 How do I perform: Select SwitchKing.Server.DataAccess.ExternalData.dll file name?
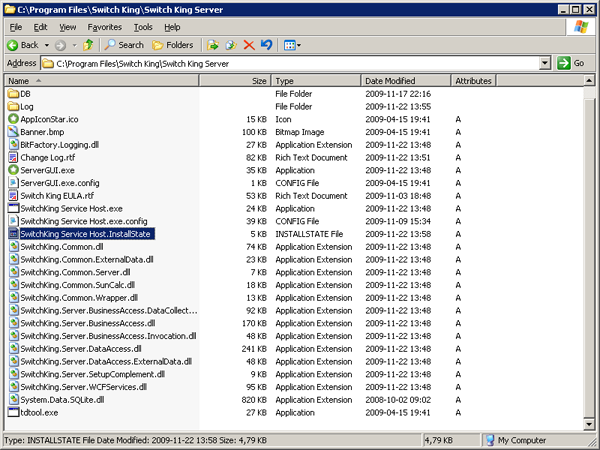(106, 361)
